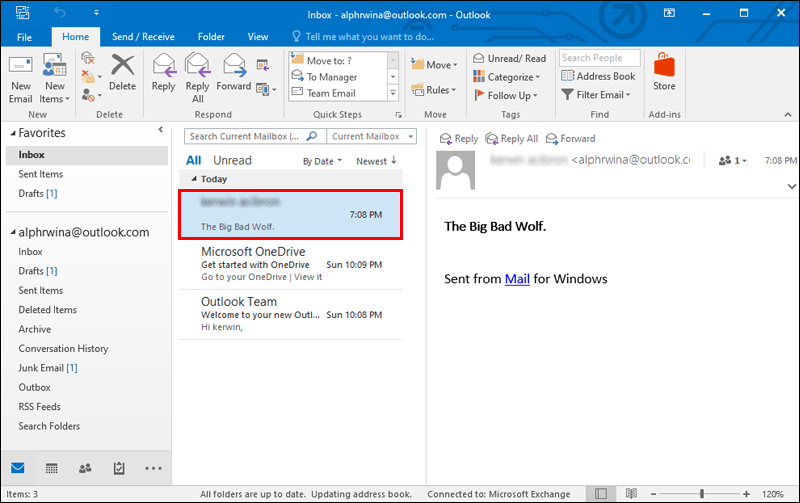The width and height of the screenshot is (800, 503).
Task: Open the File tab
Action: click(x=24, y=37)
